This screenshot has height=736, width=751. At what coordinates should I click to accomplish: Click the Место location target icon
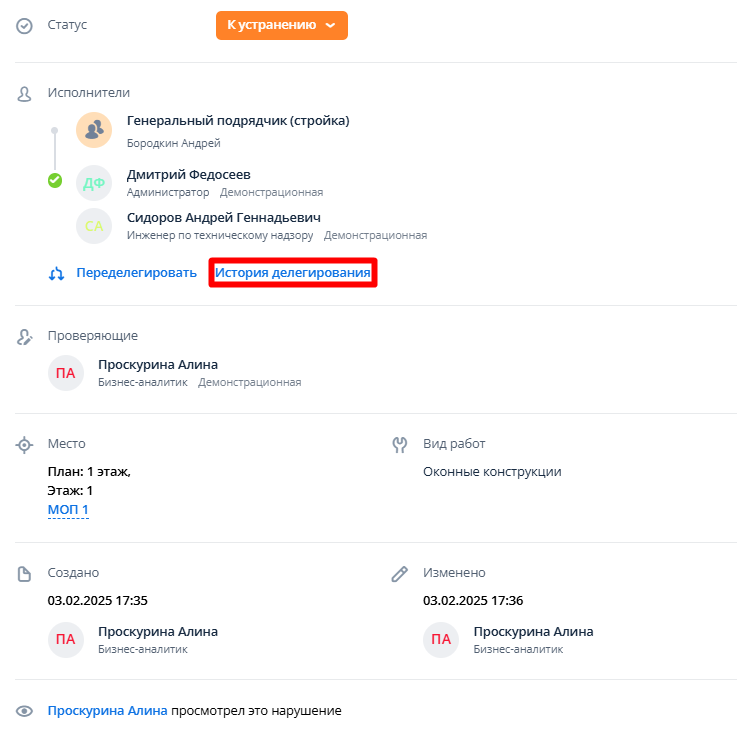click(25, 444)
